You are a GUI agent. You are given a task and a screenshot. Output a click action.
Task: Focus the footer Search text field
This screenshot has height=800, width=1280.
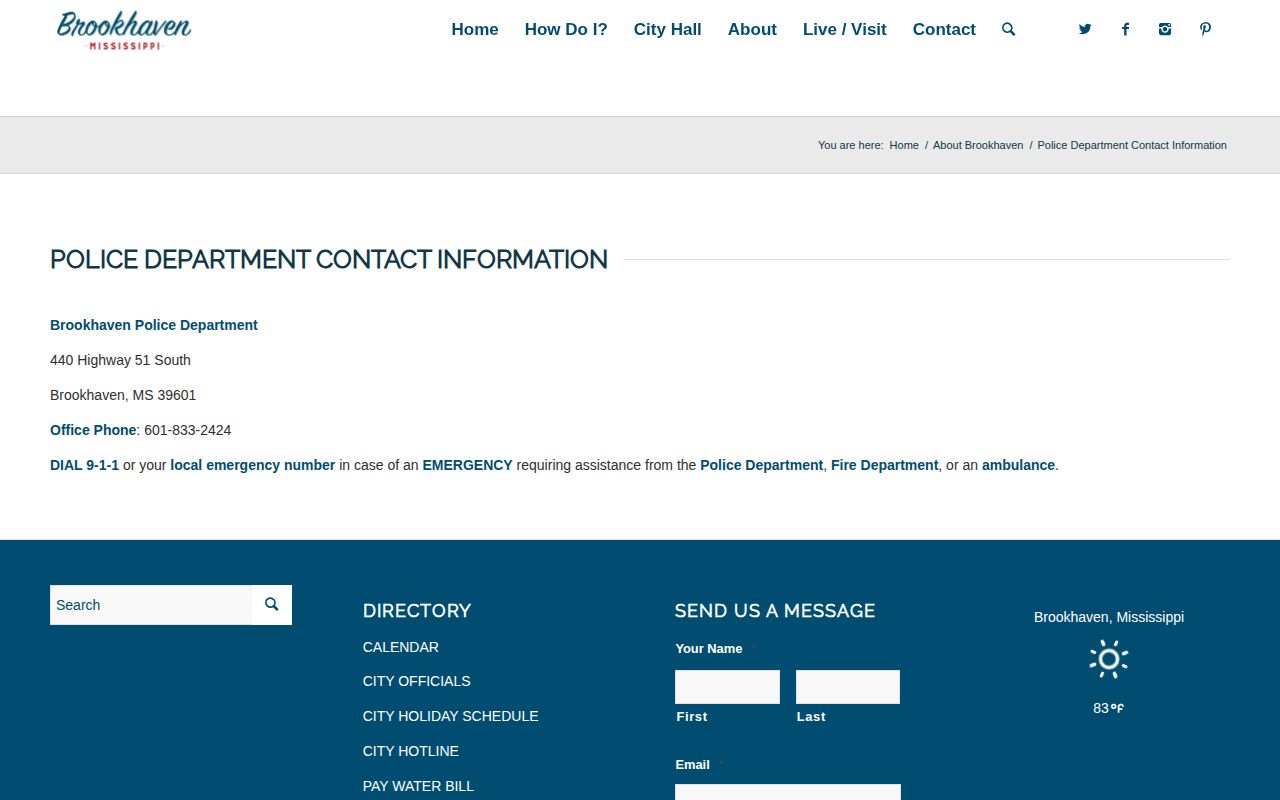pyautogui.click(x=151, y=605)
